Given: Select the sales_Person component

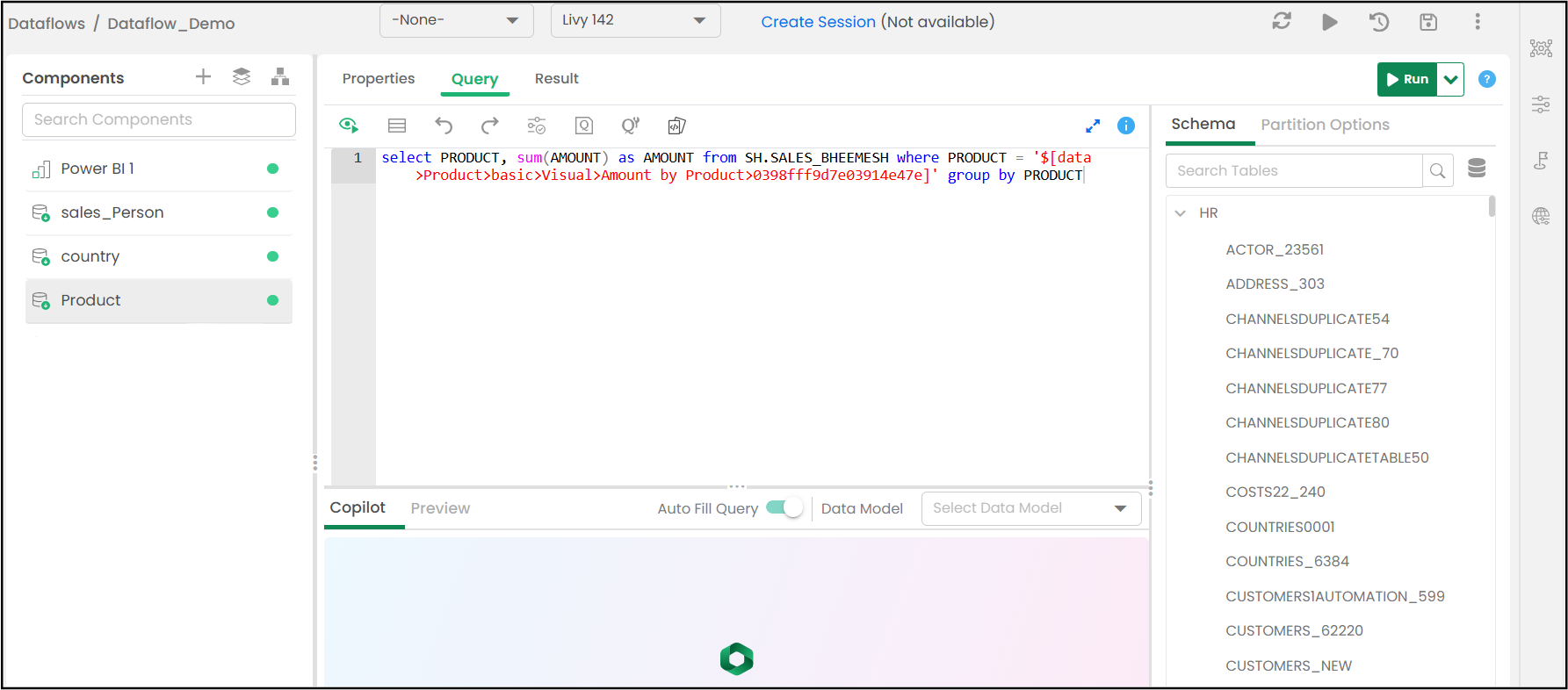Looking at the screenshot, I should click(159, 212).
